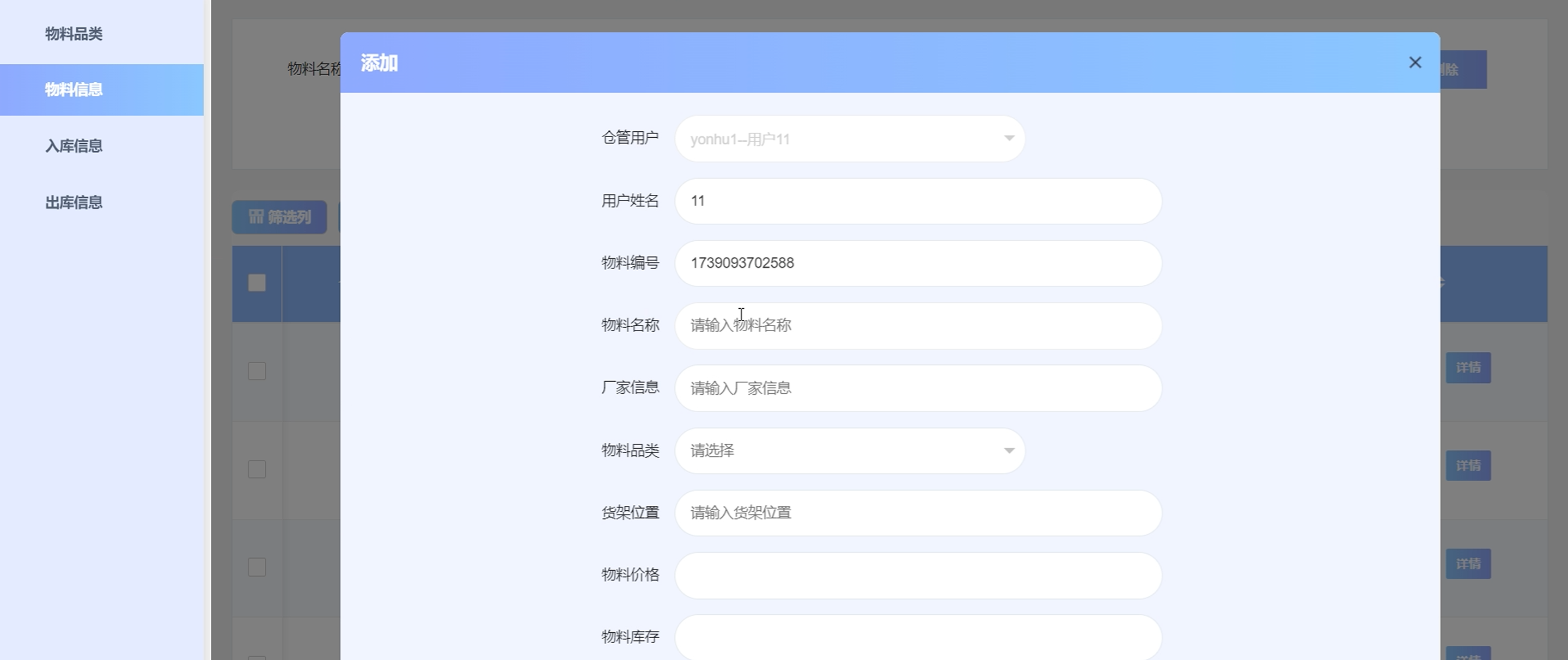Click the first row 详情 button
The width and height of the screenshot is (1568, 660).
point(1468,368)
